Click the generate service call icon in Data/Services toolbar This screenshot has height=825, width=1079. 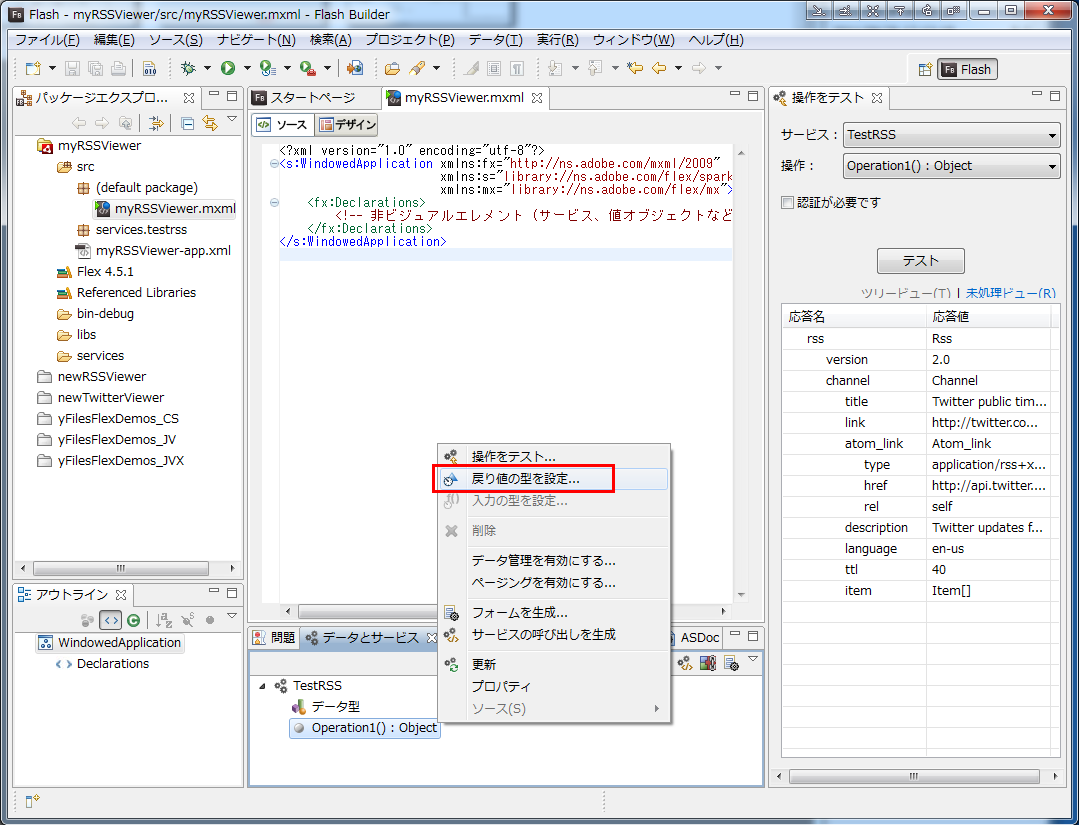(x=685, y=663)
